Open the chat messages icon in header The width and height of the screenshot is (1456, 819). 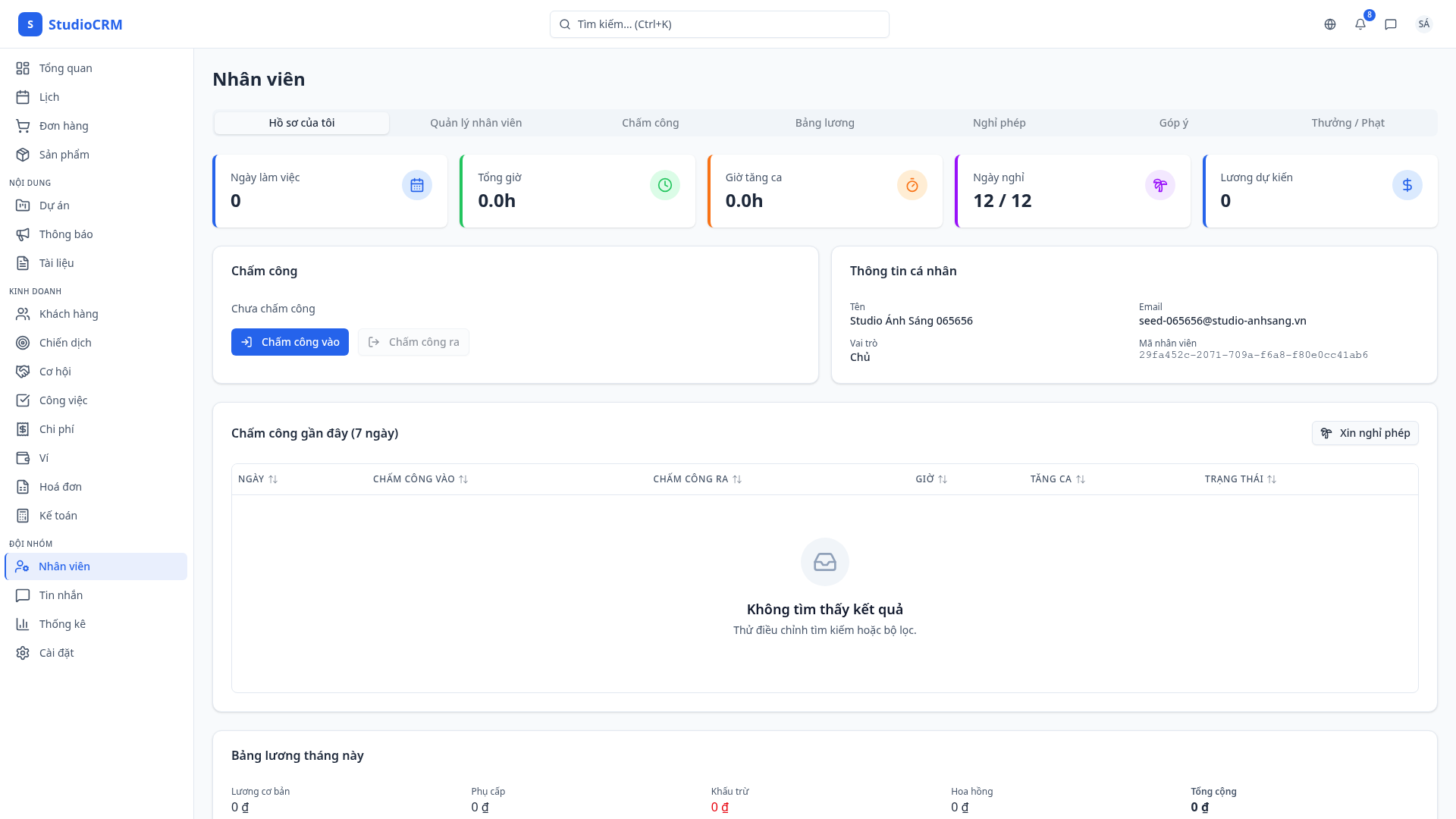1391,24
